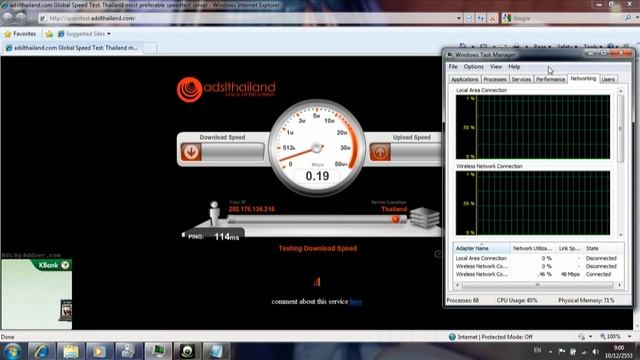Click the IP address 202.176.134.216

tap(251, 209)
